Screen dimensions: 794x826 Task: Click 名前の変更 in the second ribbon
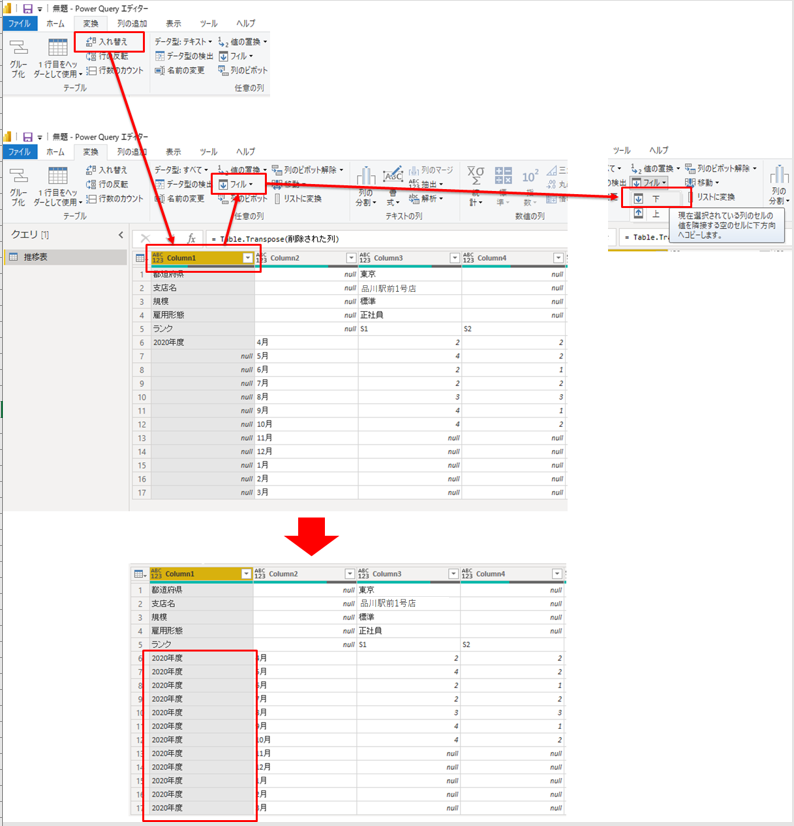coord(180,199)
